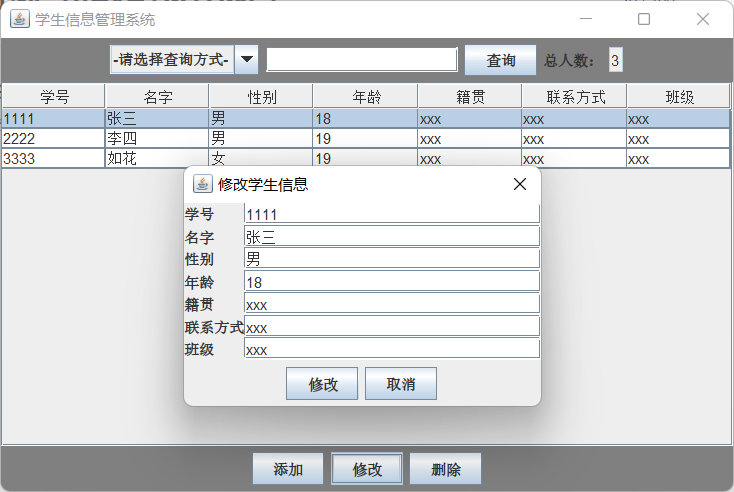
Task: Select the table cell 张三
Action: pyautogui.click(x=157, y=118)
